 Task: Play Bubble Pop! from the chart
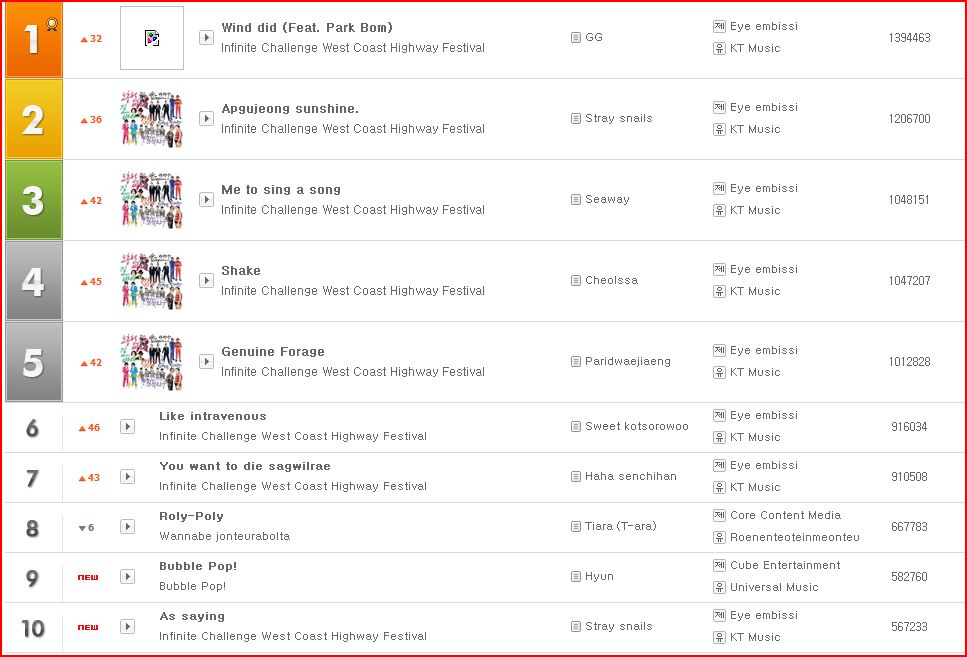click(x=127, y=577)
